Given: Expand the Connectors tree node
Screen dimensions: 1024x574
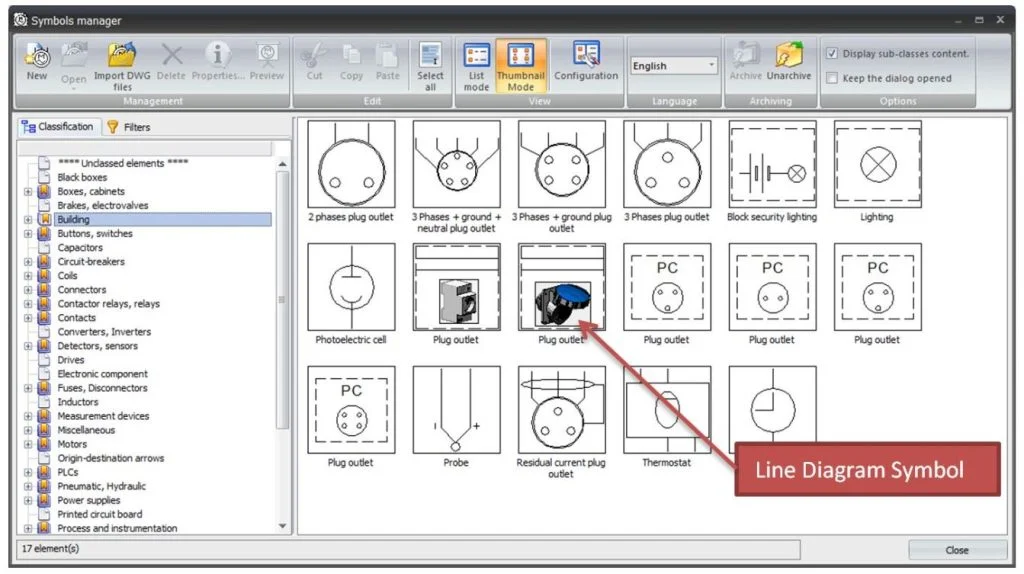Looking at the screenshot, I should point(28,290).
